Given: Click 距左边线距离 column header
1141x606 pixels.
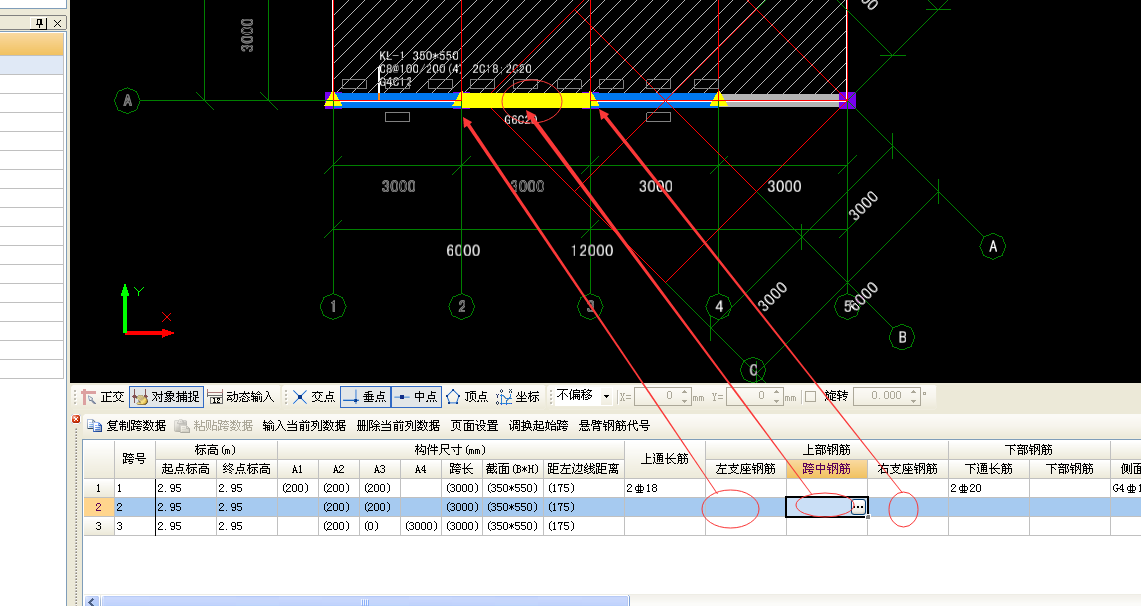Looking at the screenshot, I should (x=584, y=469).
